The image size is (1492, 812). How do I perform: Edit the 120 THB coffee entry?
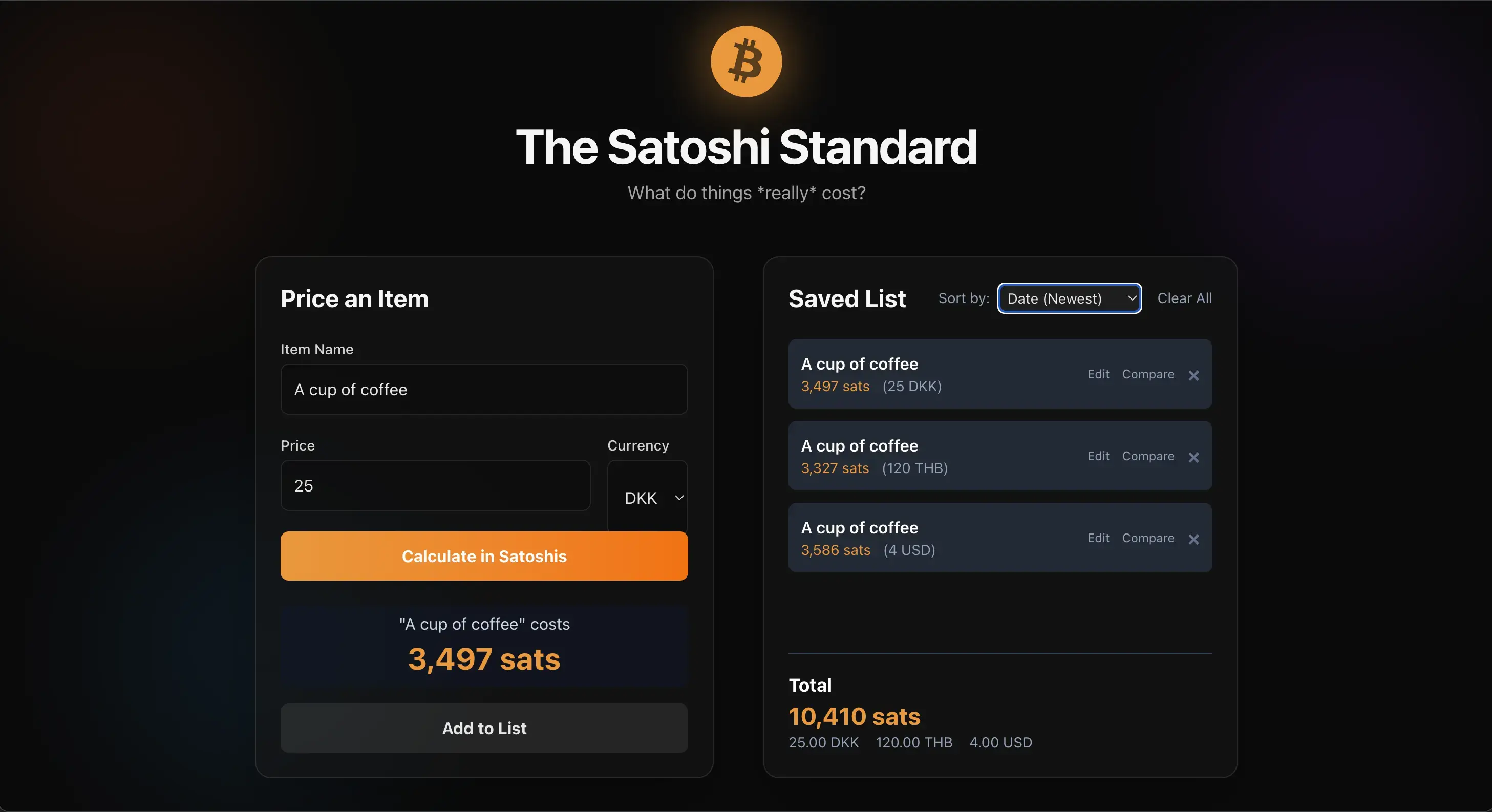coord(1098,456)
